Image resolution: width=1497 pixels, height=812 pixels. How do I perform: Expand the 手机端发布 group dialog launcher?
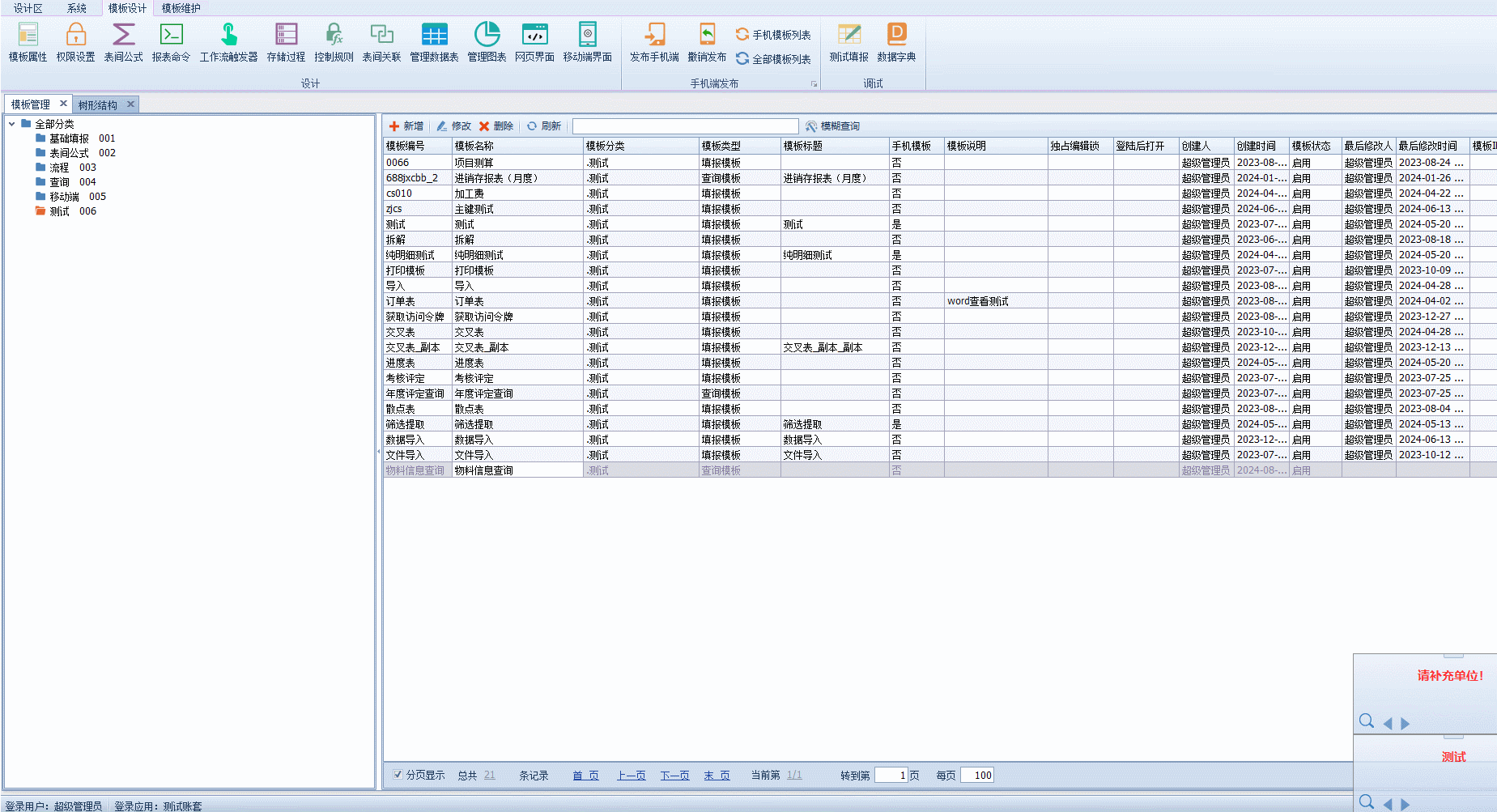[x=814, y=84]
